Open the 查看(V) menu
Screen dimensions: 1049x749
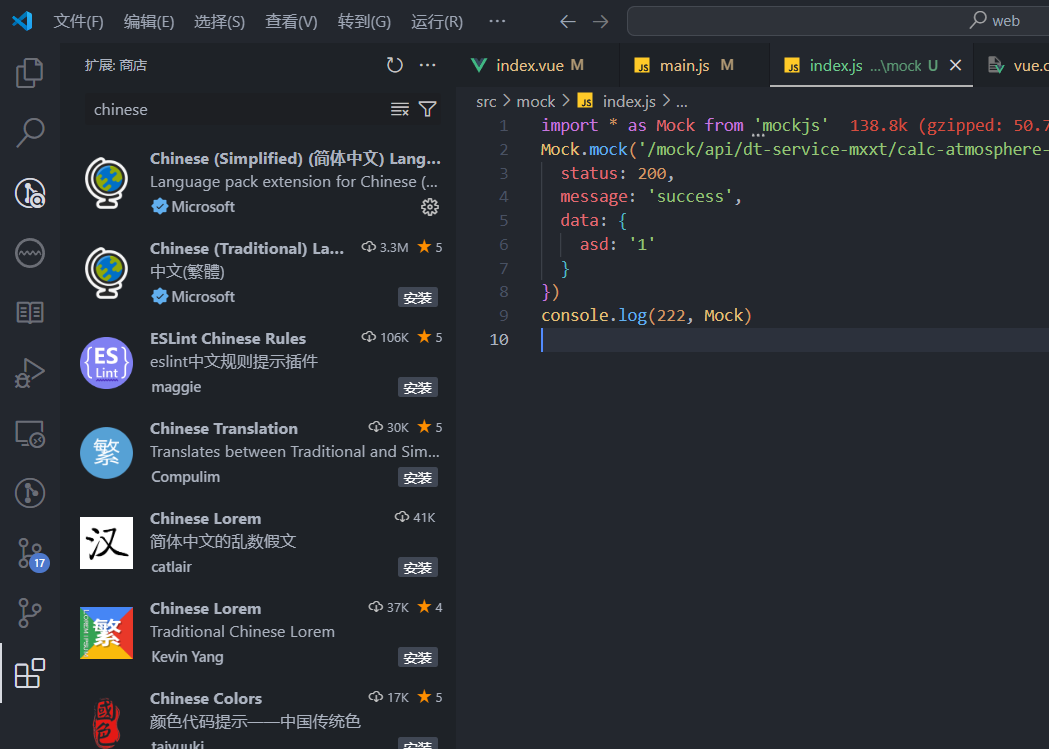(x=291, y=21)
